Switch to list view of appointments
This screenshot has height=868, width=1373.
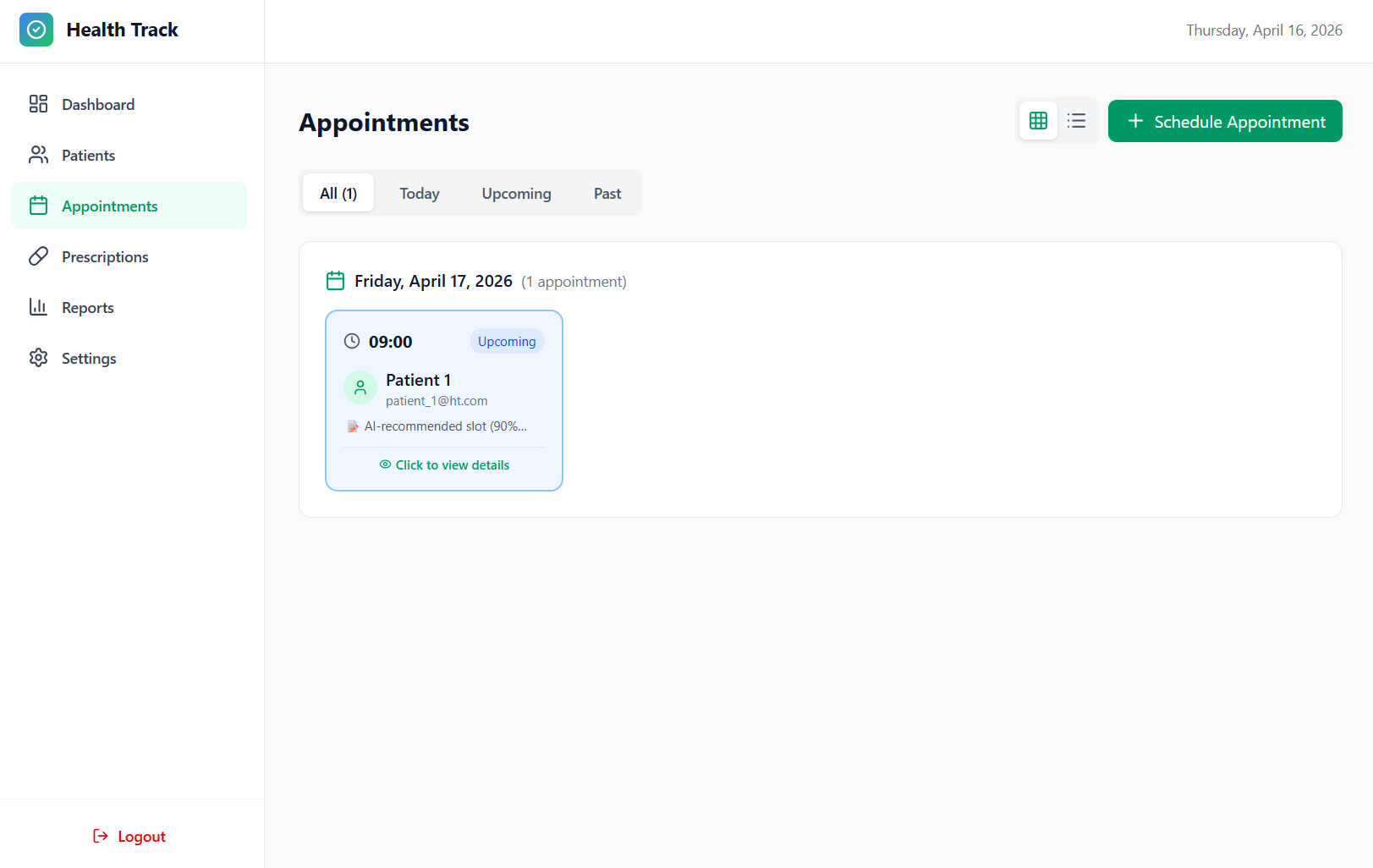click(1075, 120)
